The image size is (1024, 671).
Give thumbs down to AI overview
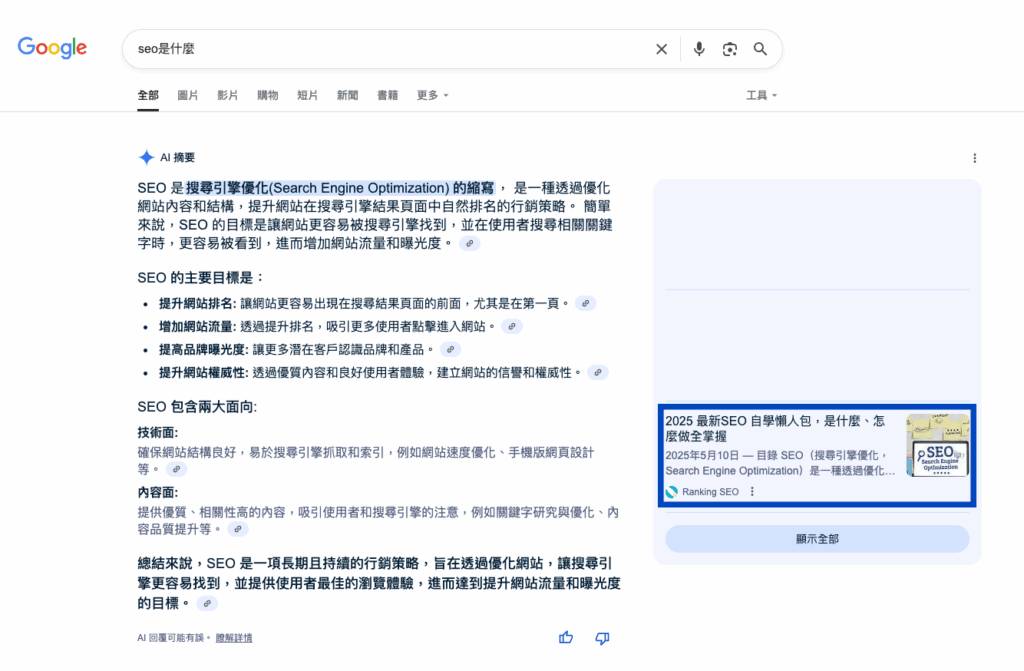pyautogui.click(x=602, y=638)
